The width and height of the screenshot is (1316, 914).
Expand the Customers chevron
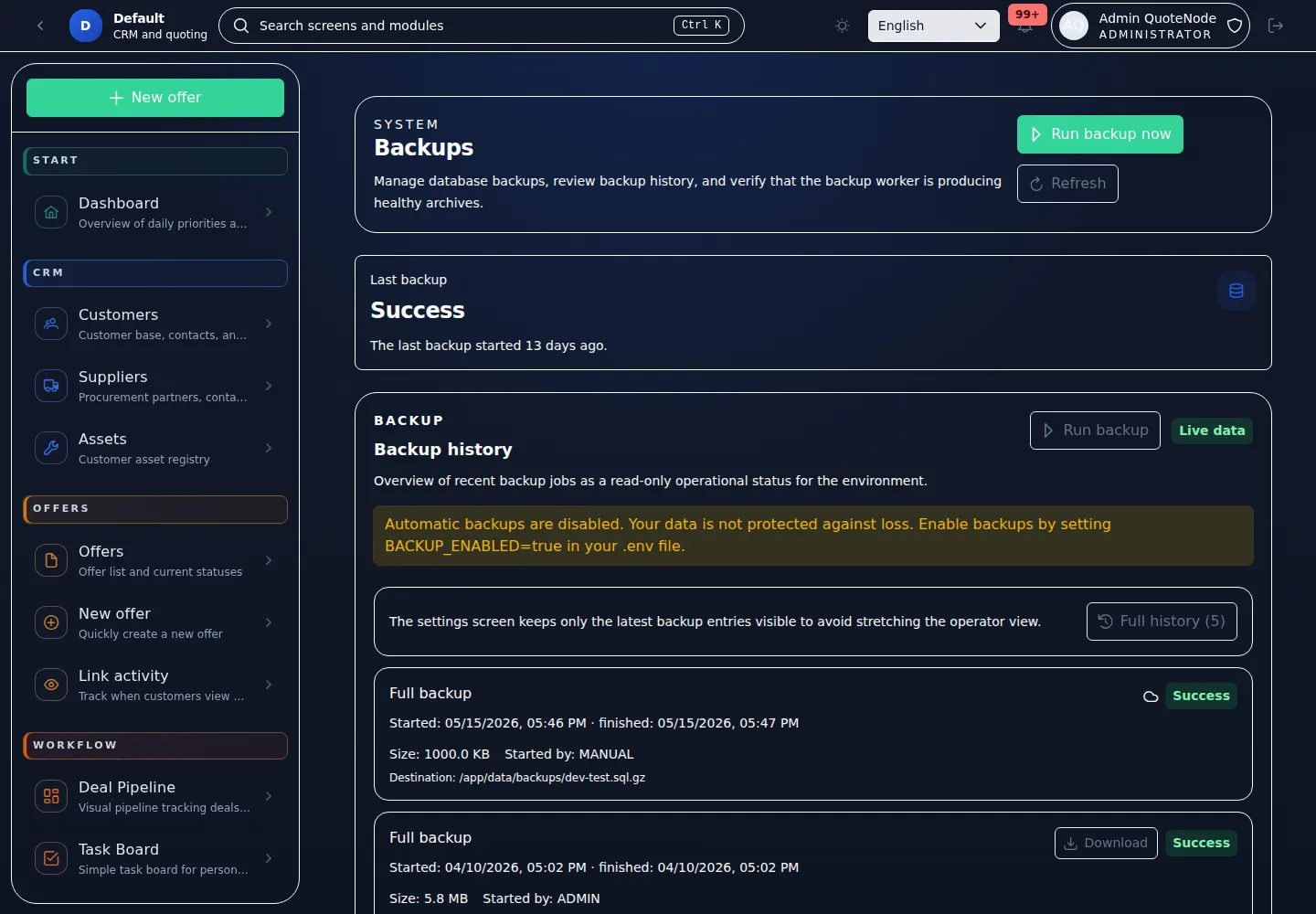(269, 324)
